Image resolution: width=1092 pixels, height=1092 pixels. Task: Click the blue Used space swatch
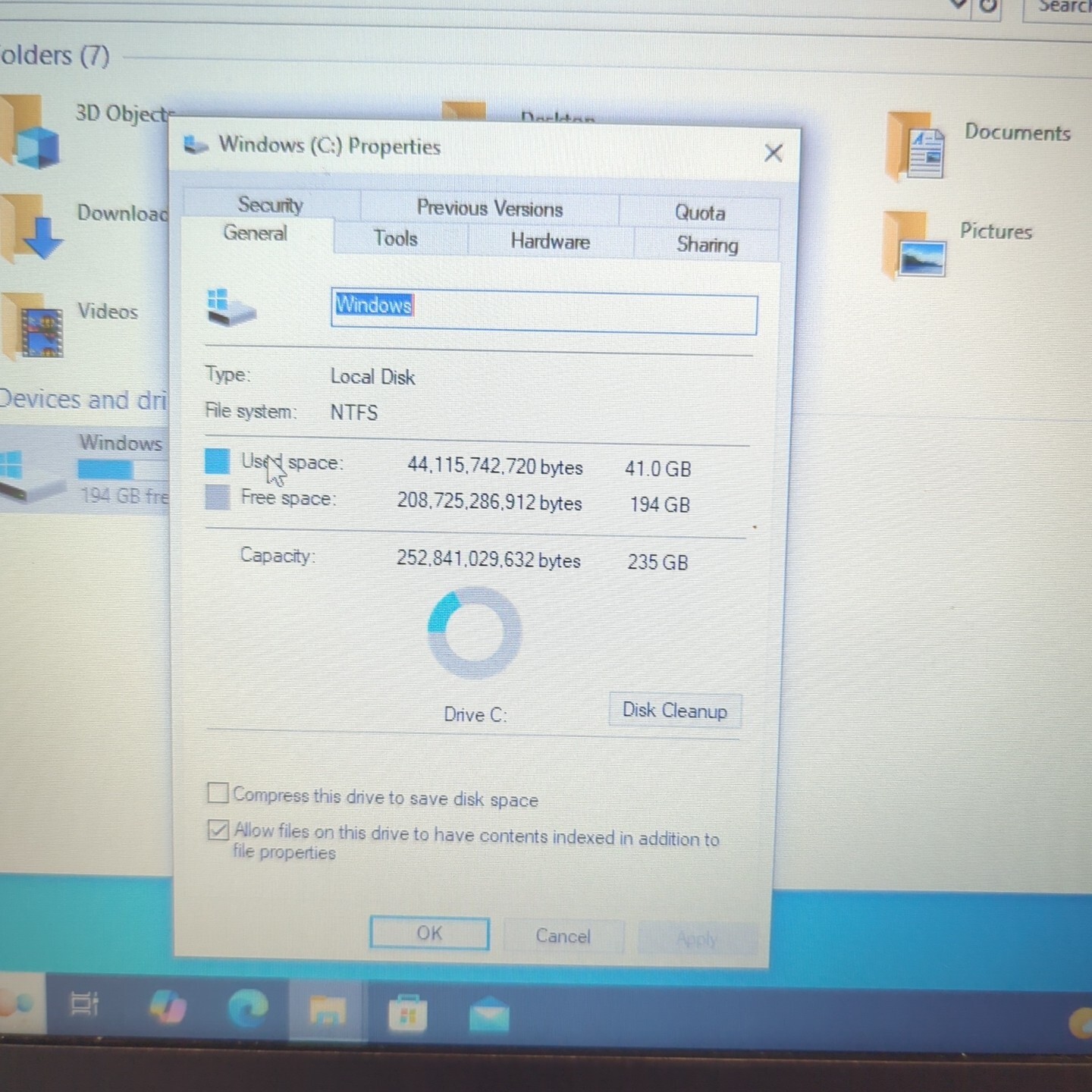(217, 461)
